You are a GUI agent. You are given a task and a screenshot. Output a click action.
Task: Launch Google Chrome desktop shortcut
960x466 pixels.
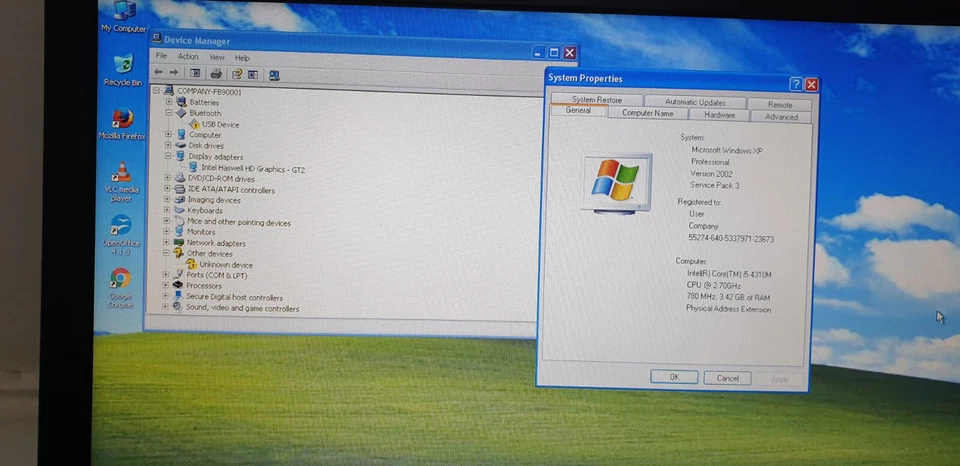tap(120, 288)
